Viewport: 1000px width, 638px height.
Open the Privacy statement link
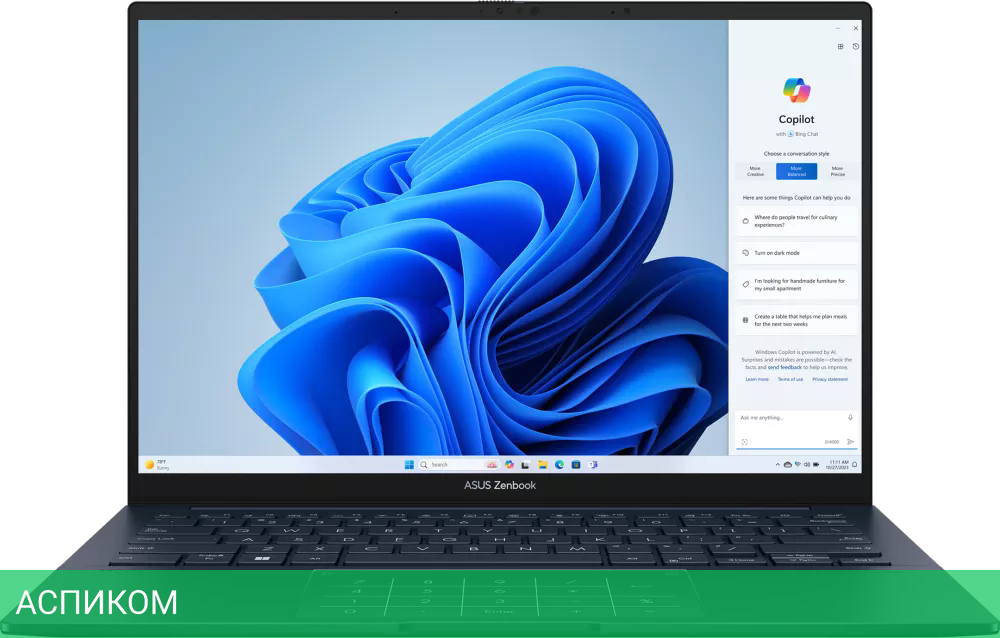coord(830,380)
